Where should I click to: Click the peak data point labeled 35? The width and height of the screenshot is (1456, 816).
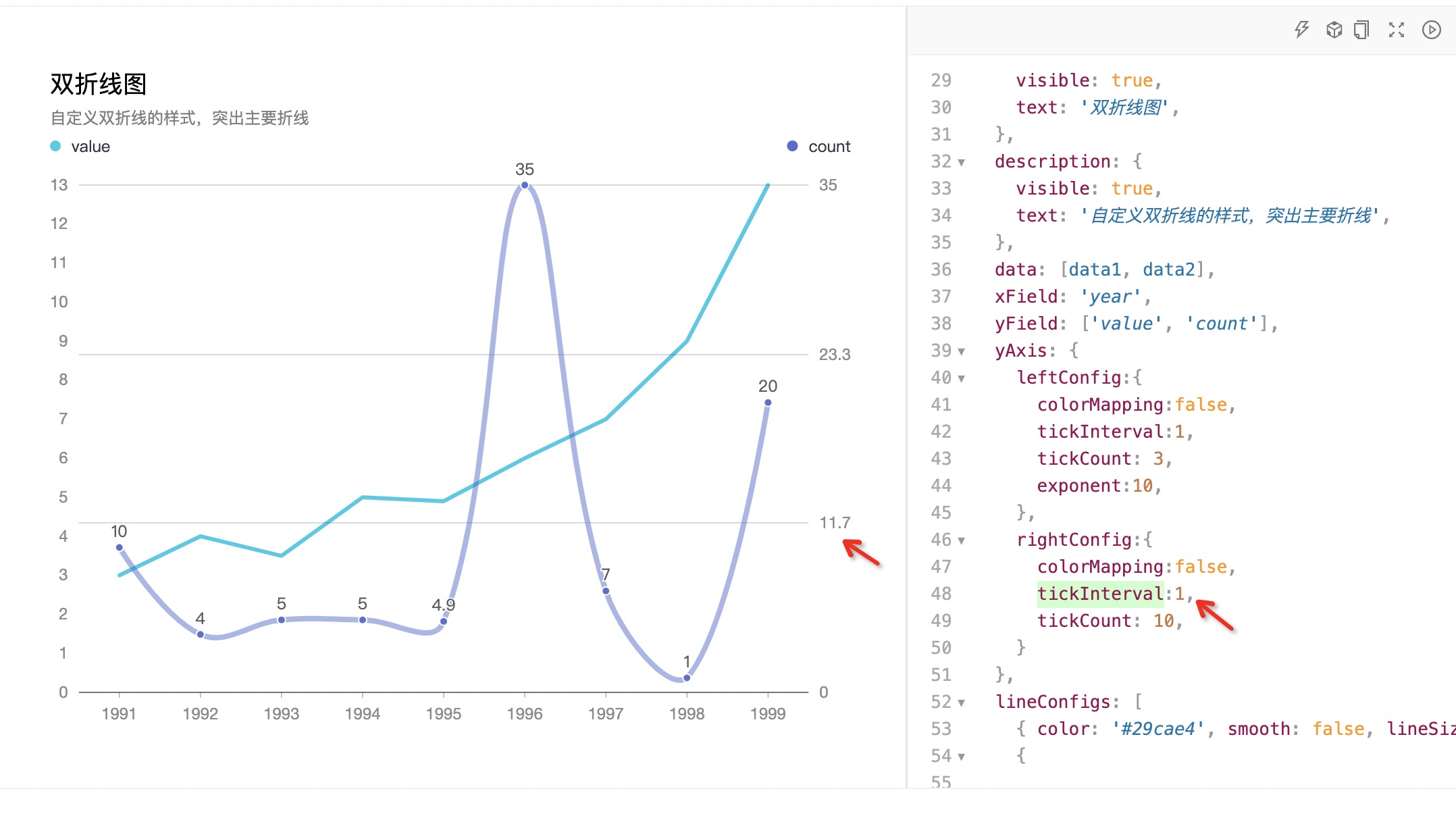(525, 184)
